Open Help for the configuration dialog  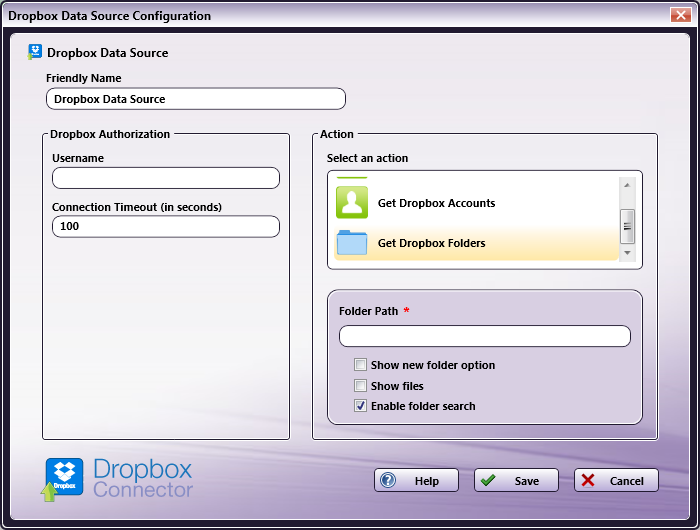(416, 480)
